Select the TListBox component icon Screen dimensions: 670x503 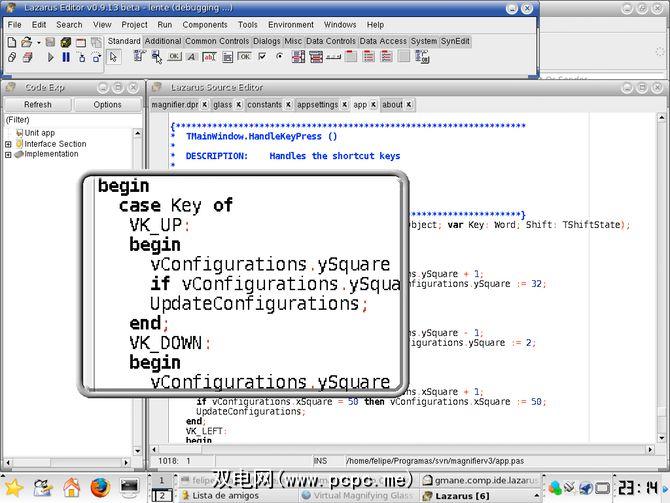298,56
